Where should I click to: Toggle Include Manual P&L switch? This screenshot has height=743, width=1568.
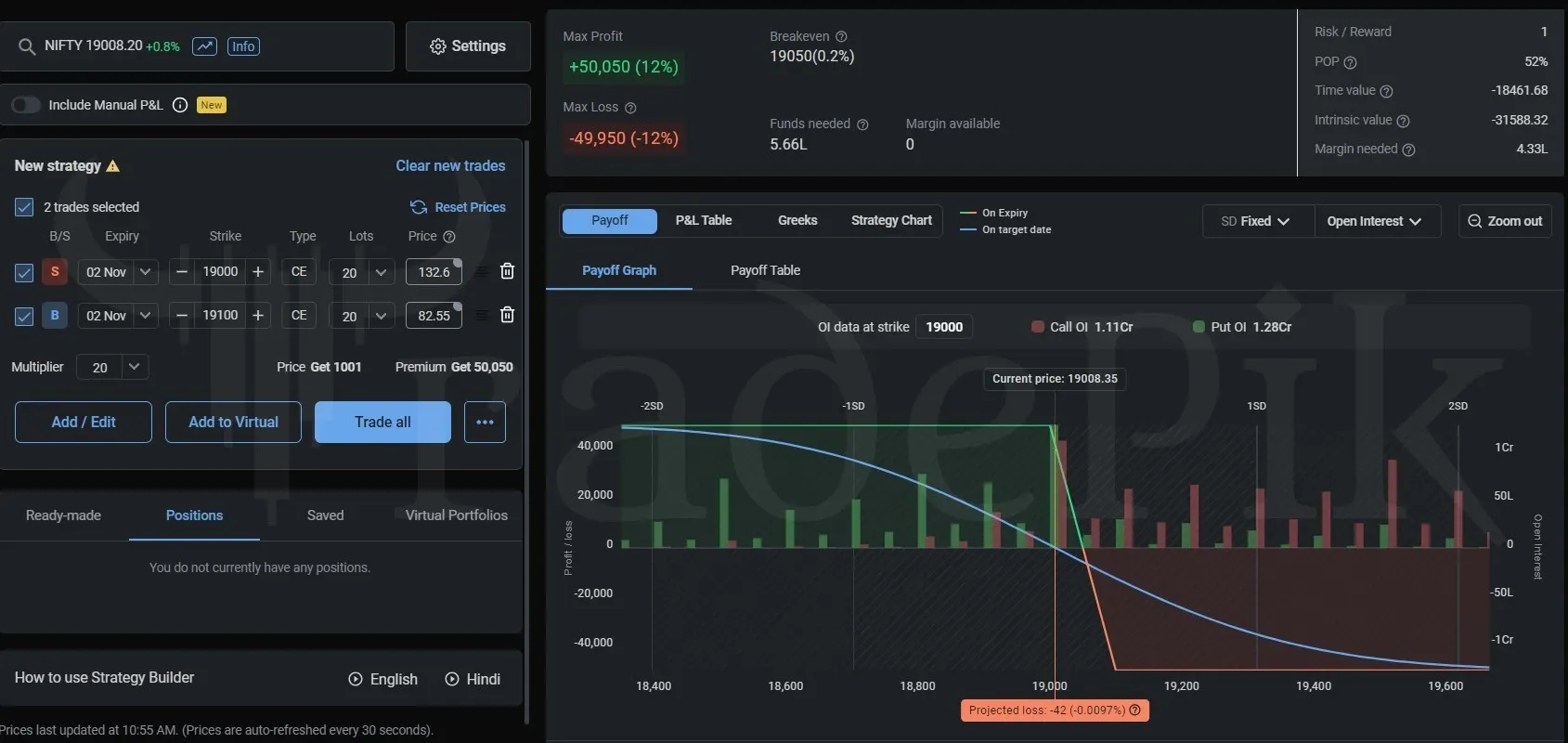pos(26,105)
